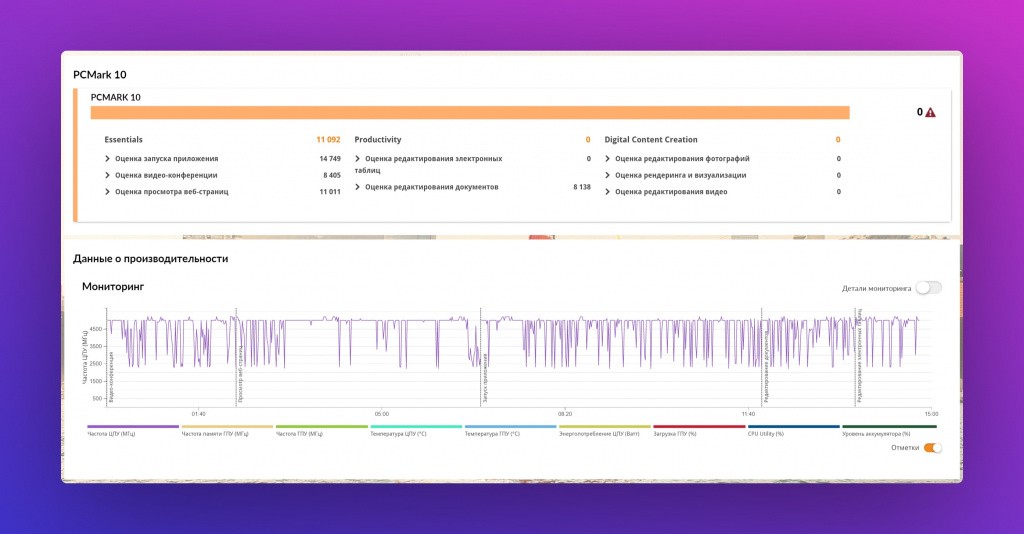Click chevron beside Оценка редактирования электронных таблиц
Image resolution: width=1024 pixels, height=534 pixels.
pyautogui.click(x=358, y=158)
